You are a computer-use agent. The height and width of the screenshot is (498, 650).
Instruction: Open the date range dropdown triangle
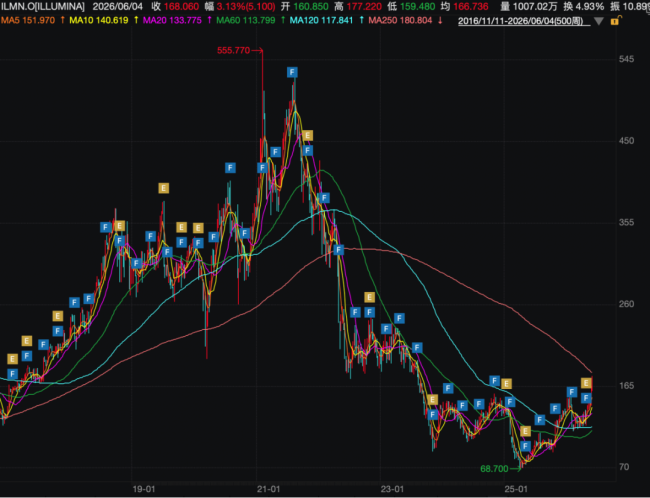599,21
